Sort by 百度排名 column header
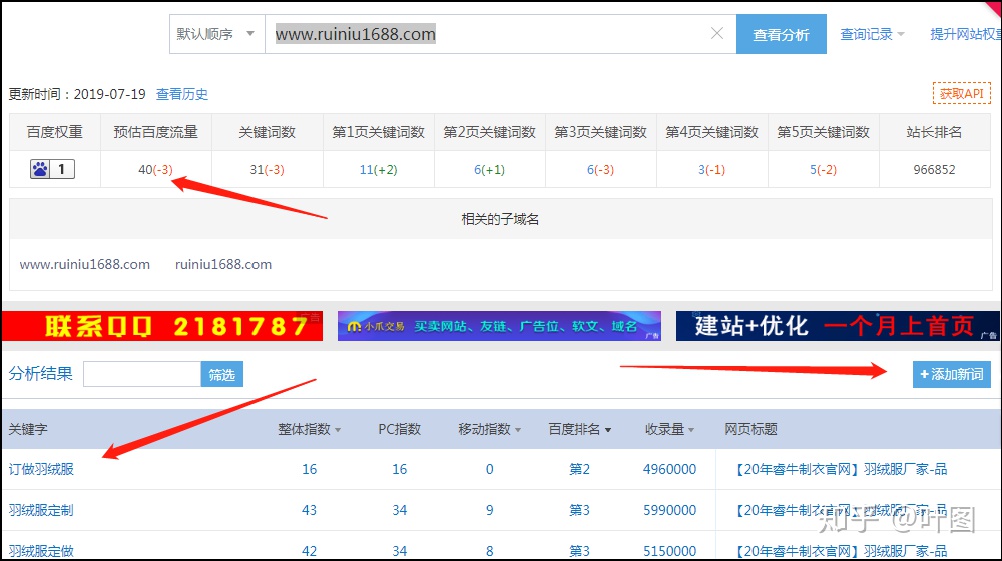 click(580, 429)
